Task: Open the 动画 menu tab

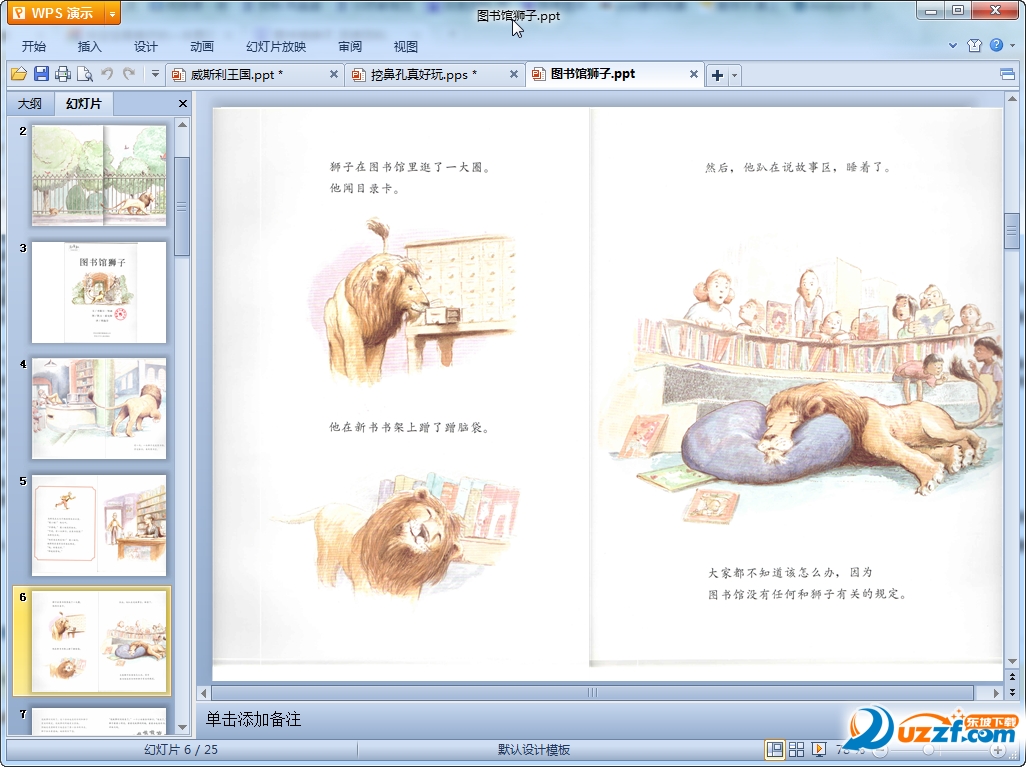Action: pyautogui.click(x=202, y=46)
